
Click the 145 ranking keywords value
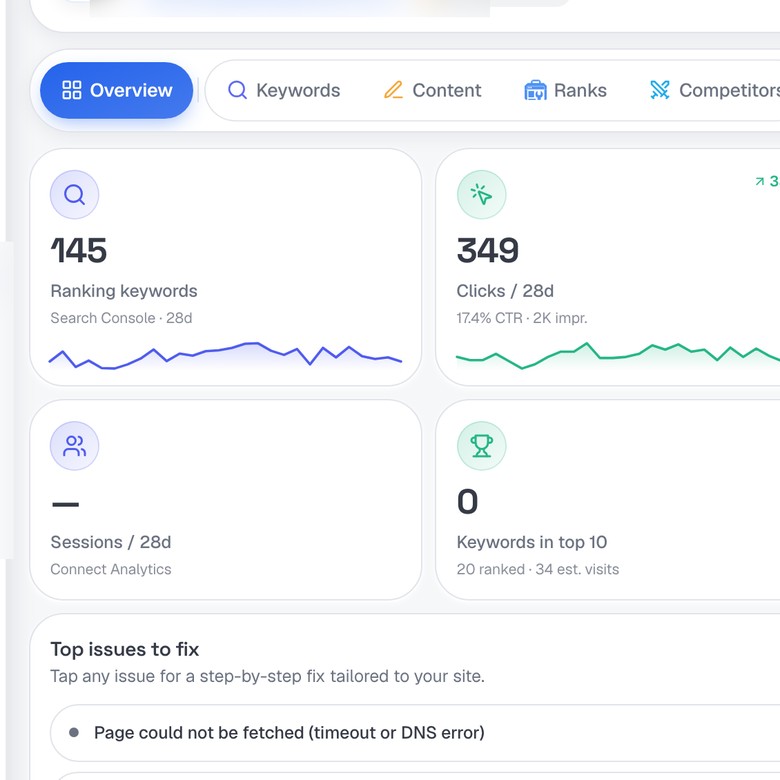[x=79, y=250]
